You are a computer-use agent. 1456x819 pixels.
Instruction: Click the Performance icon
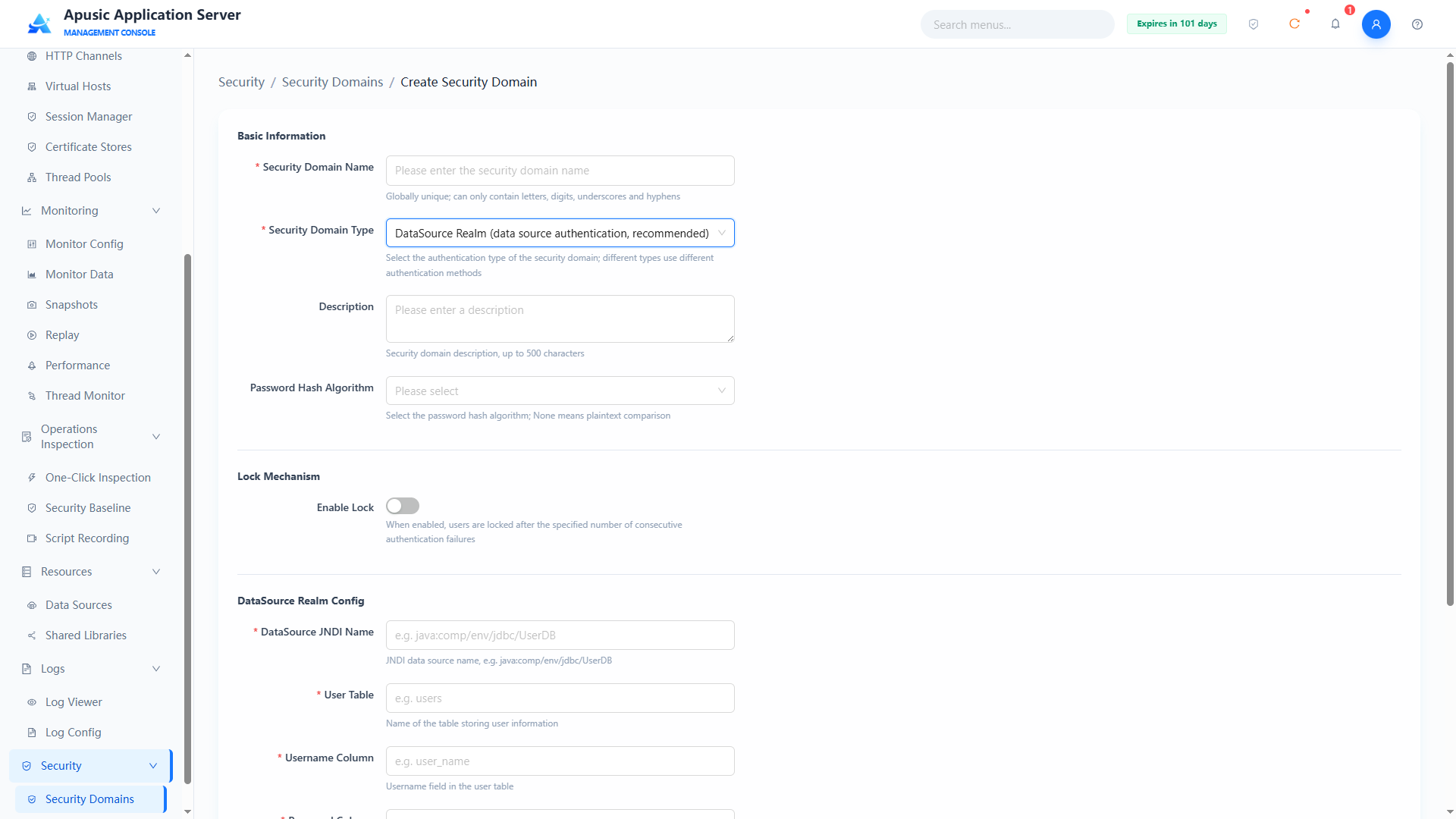32,366
